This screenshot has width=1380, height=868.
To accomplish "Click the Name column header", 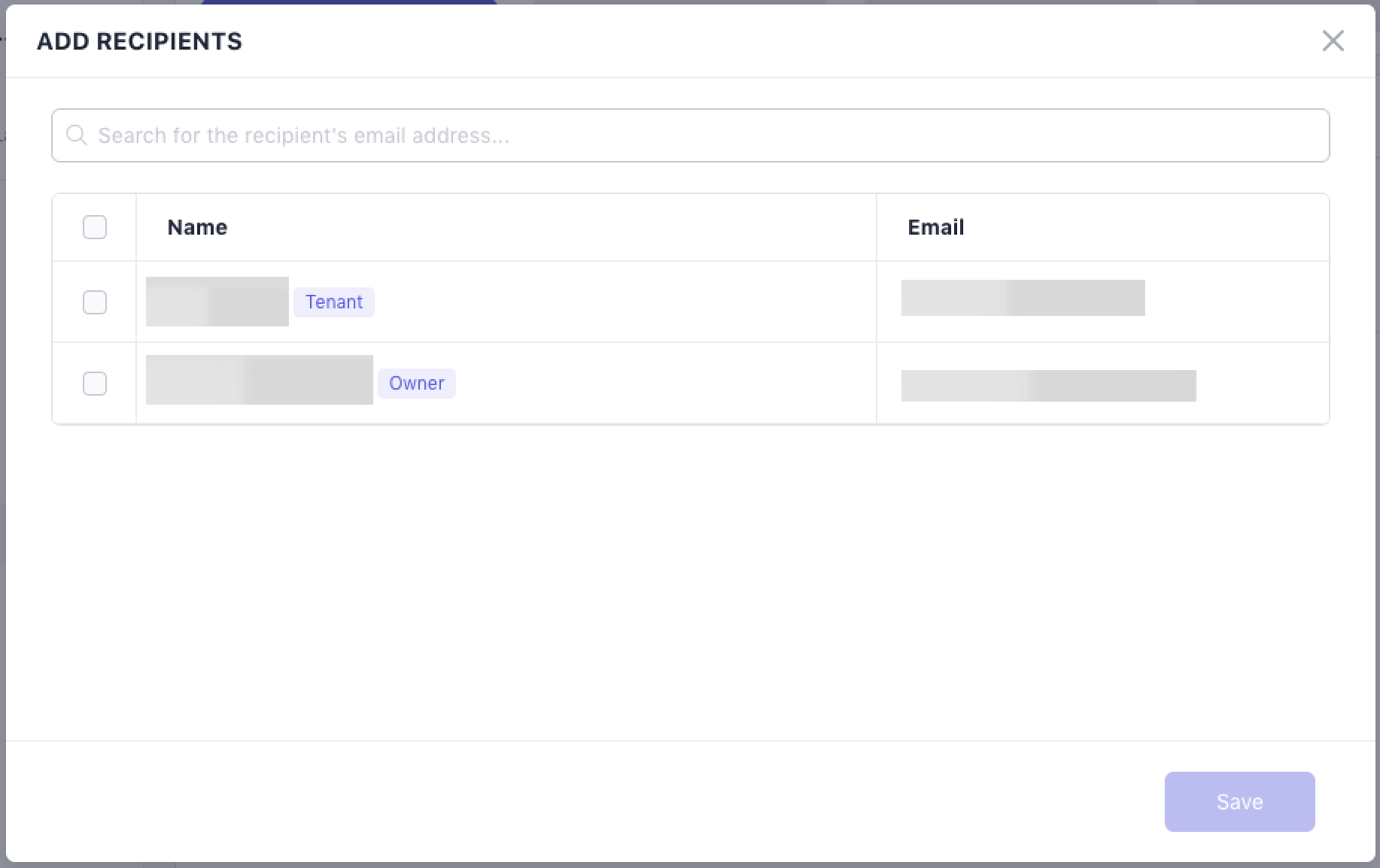I will coord(197,227).
